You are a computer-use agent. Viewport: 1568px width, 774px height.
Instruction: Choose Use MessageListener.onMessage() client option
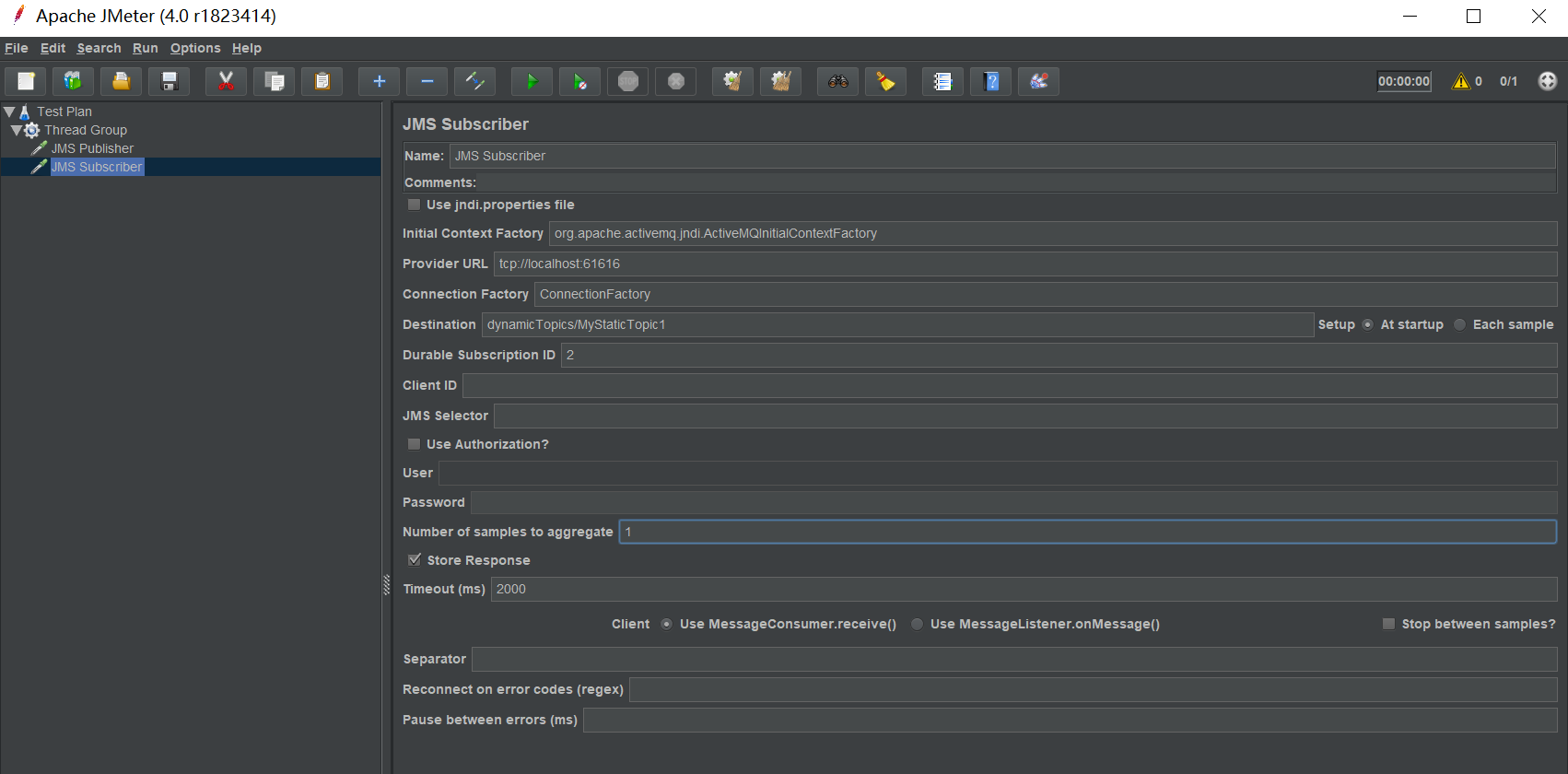pos(918,624)
